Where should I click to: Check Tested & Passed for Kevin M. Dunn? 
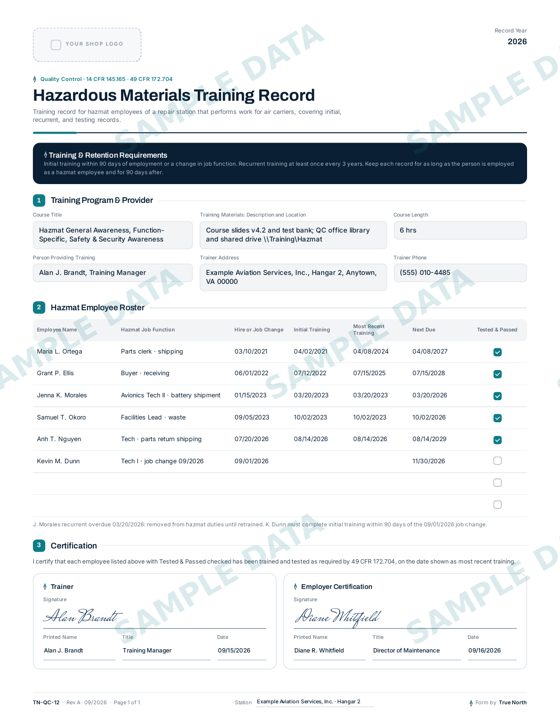498,461
